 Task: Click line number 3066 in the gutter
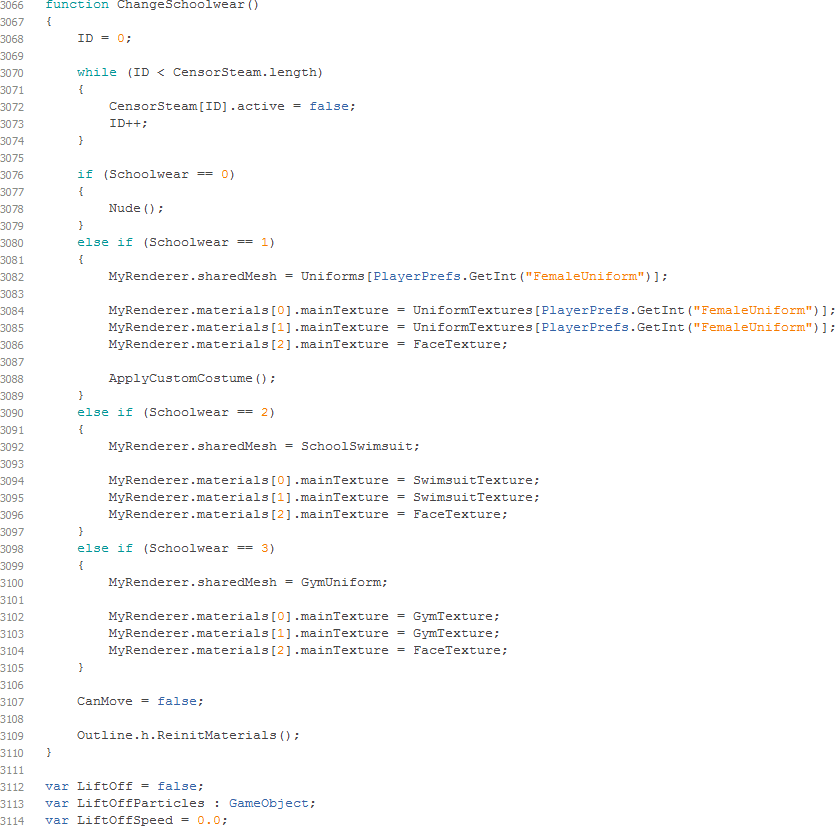pyautogui.click(x=12, y=5)
